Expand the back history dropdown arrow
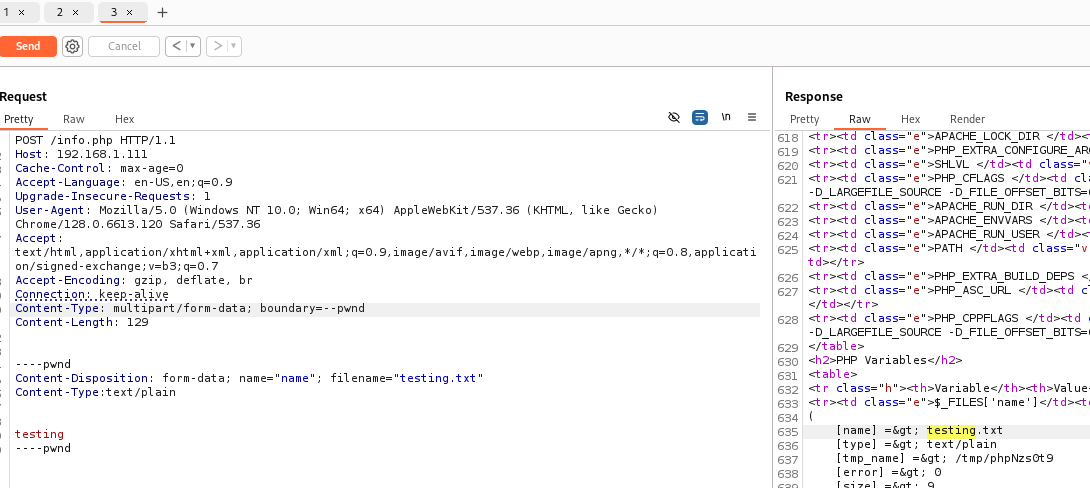Screen dimensions: 1090x488 pyautogui.click(x=192, y=46)
